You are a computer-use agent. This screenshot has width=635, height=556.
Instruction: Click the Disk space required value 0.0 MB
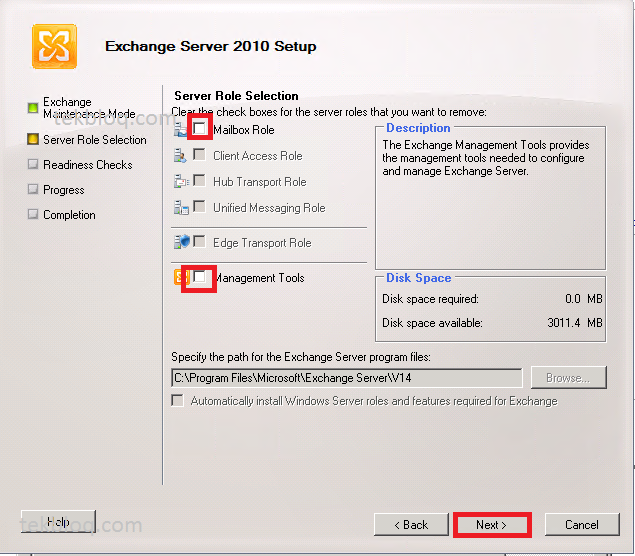click(584, 299)
